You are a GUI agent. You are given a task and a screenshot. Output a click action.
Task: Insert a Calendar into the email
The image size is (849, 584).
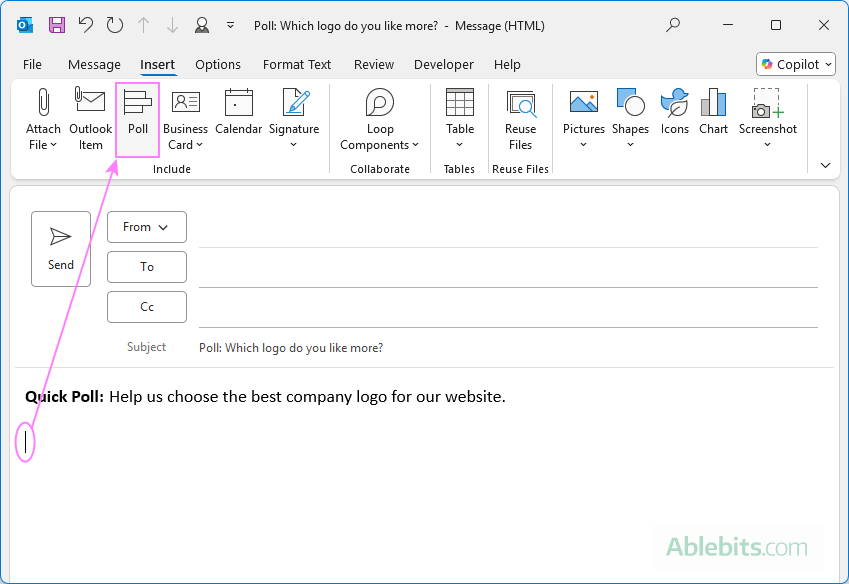click(238, 119)
